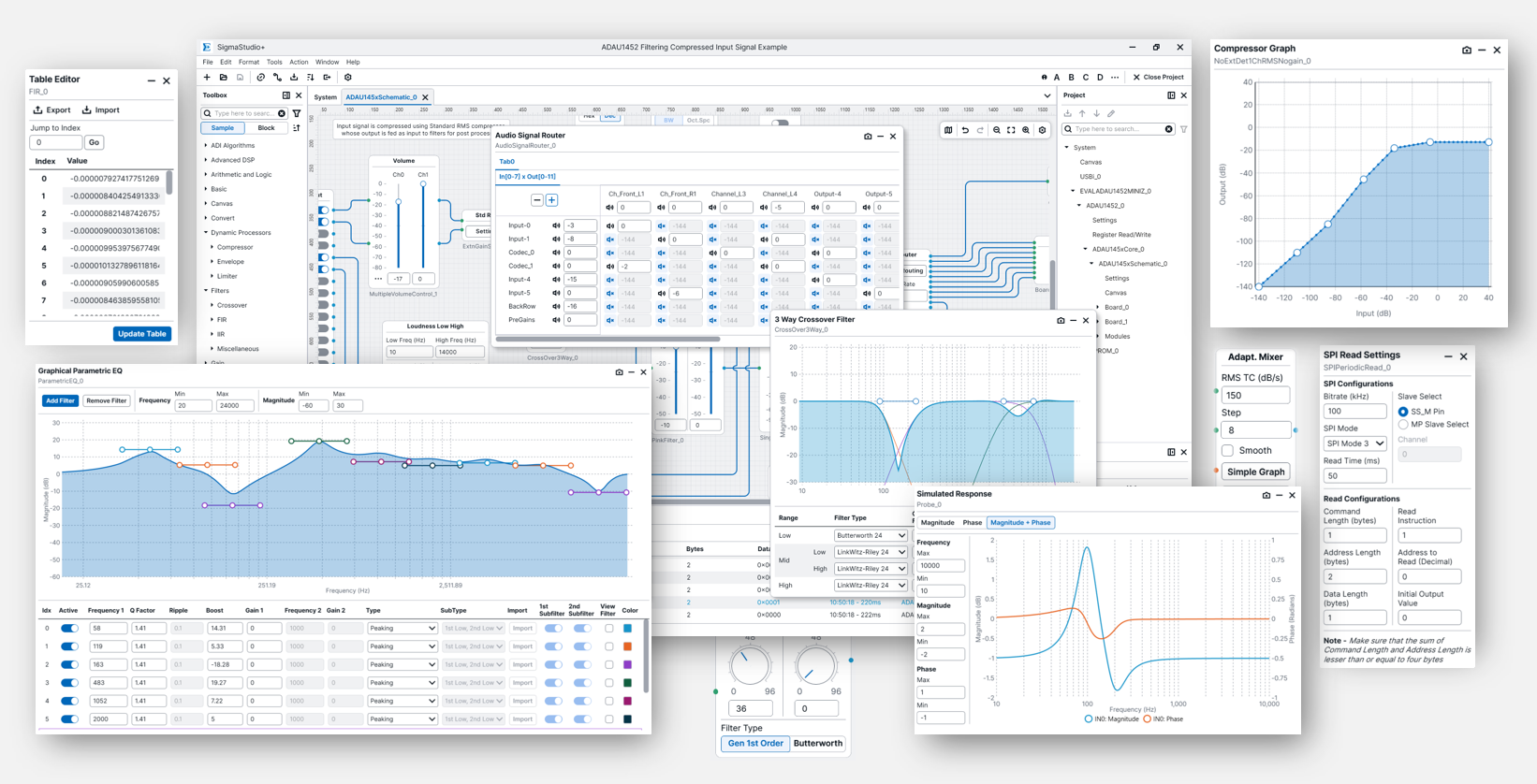Click the Add Filter button
The width and height of the screenshot is (1537, 784).
pyautogui.click(x=60, y=401)
